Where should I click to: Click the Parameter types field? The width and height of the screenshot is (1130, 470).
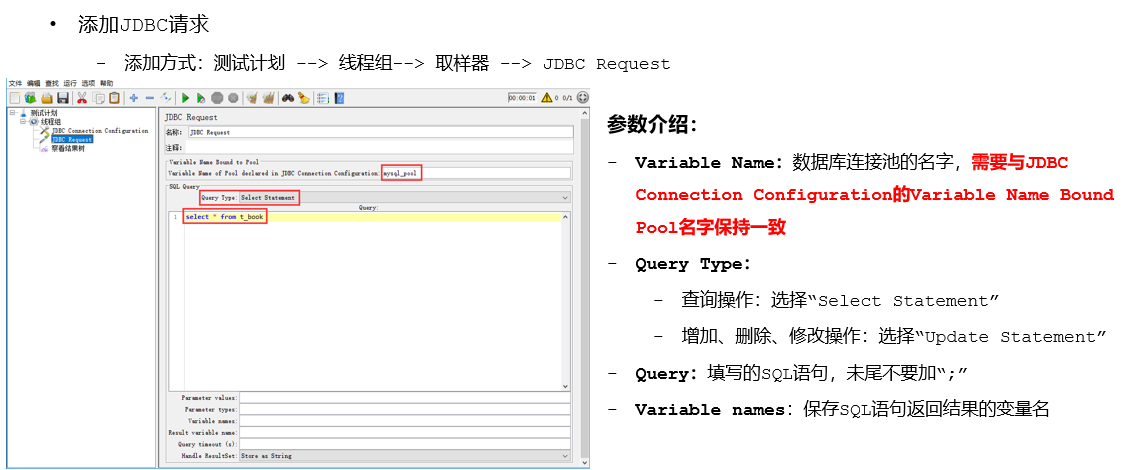tap(404, 409)
